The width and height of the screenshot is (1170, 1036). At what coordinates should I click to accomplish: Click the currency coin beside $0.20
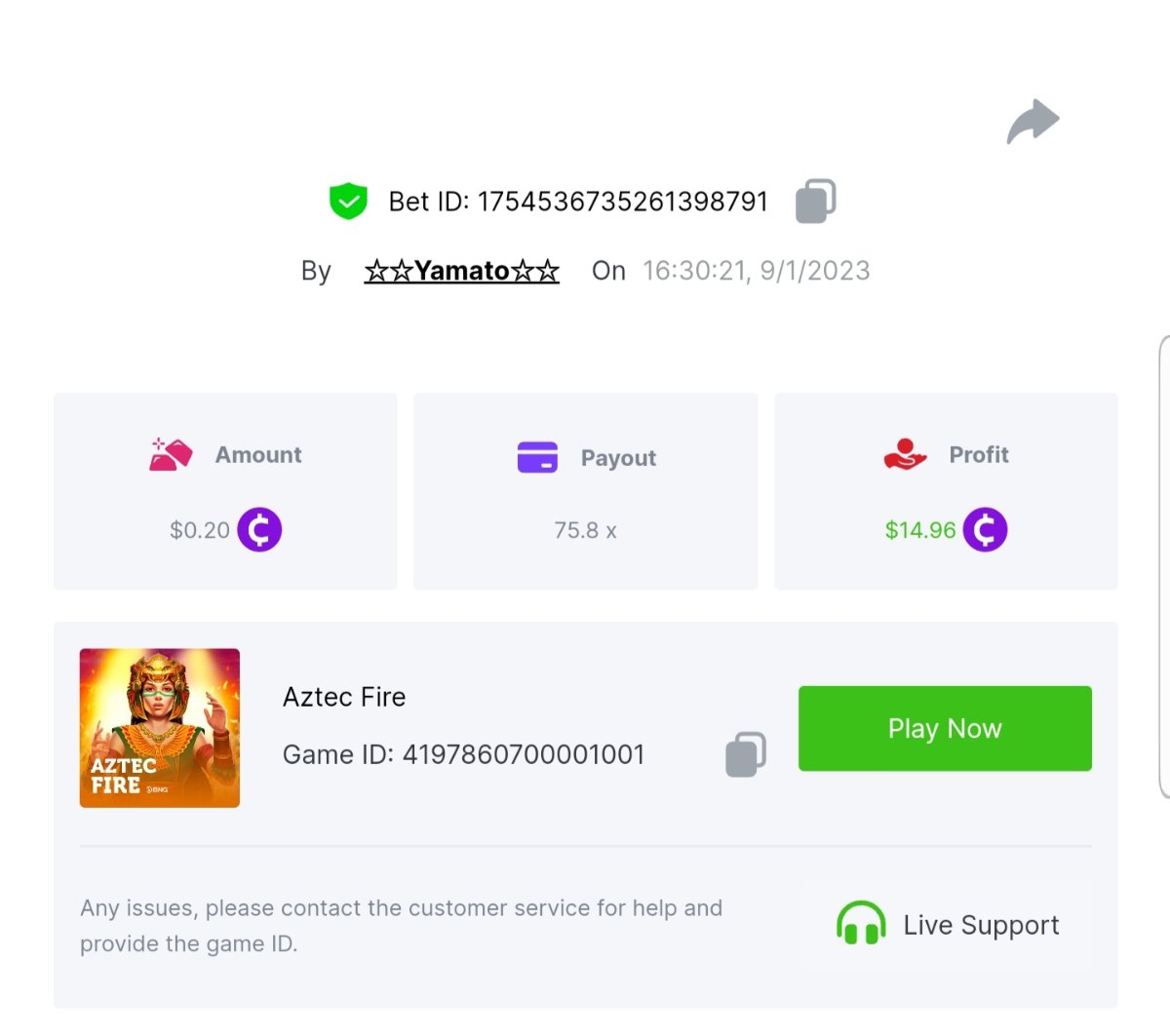point(259,530)
